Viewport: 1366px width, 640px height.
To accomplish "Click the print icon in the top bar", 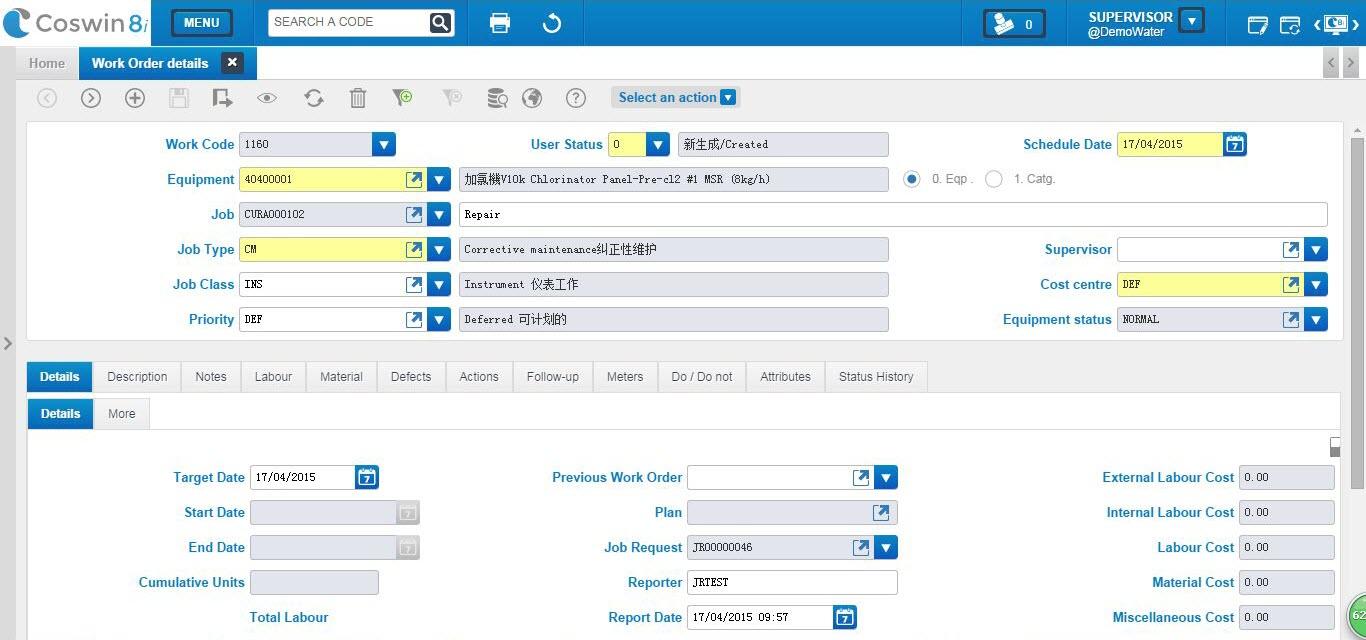I will click(x=500, y=23).
